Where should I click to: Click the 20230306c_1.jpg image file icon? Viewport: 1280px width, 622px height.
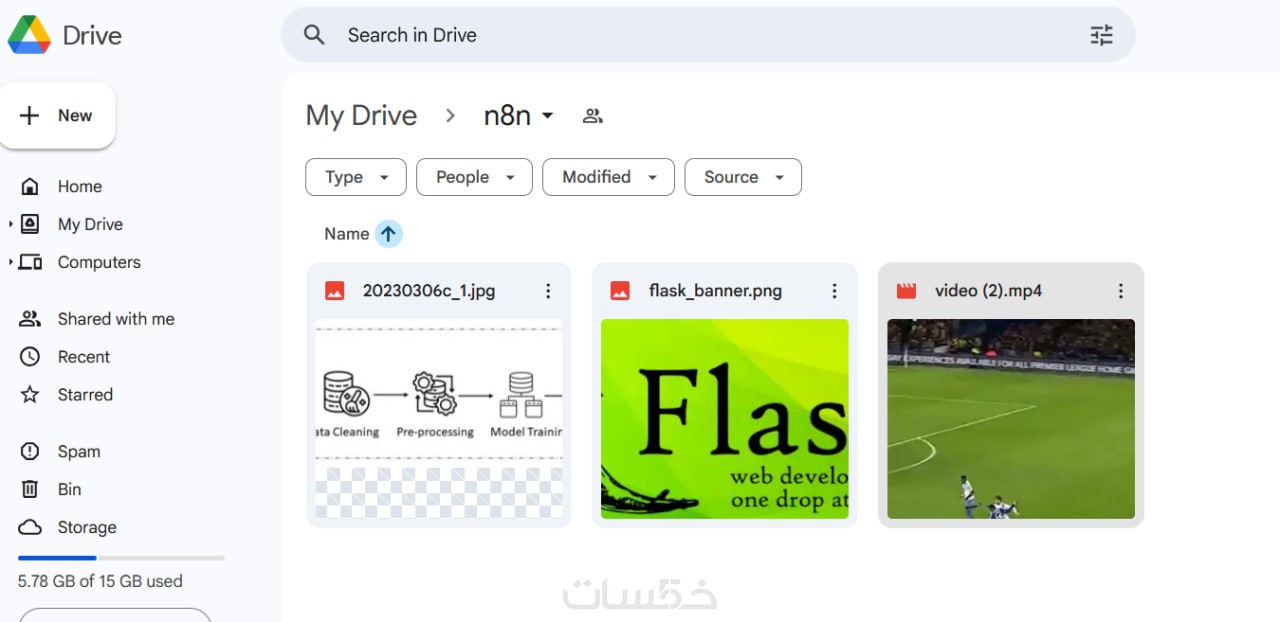335,291
